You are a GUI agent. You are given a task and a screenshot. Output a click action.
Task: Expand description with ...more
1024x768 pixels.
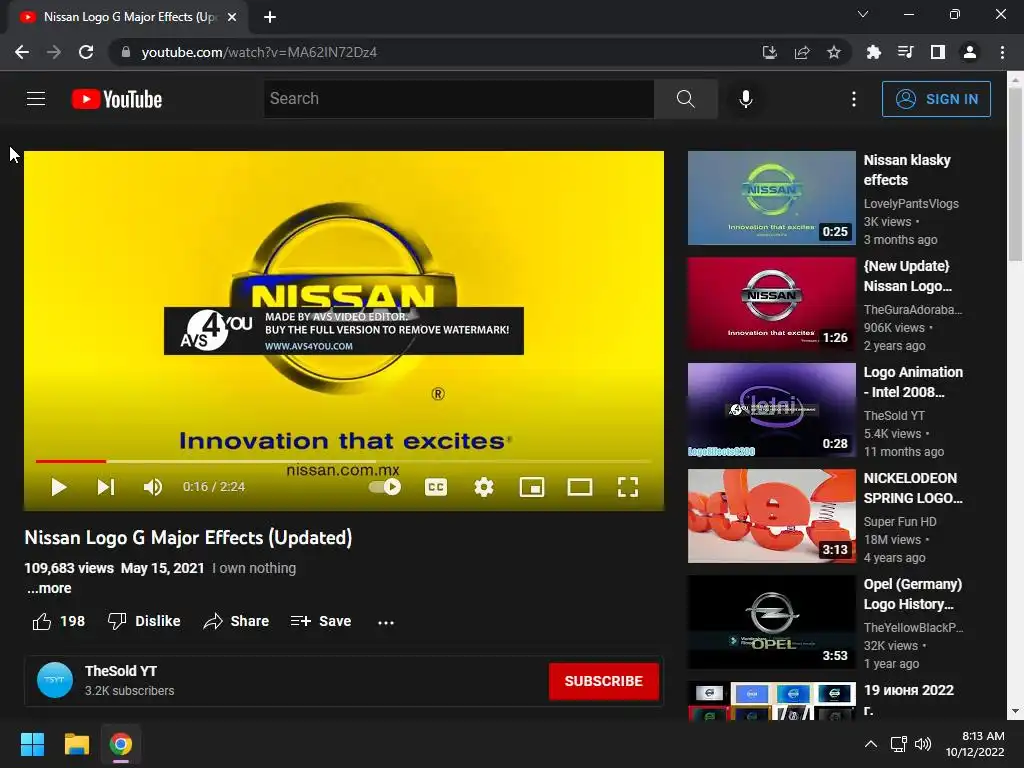[49, 588]
